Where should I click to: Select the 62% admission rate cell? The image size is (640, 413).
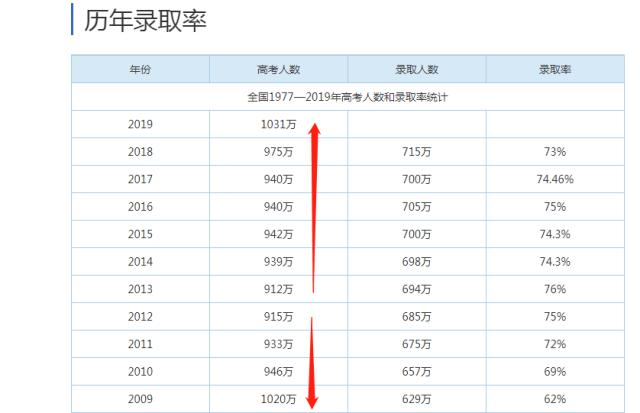coord(555,399)
